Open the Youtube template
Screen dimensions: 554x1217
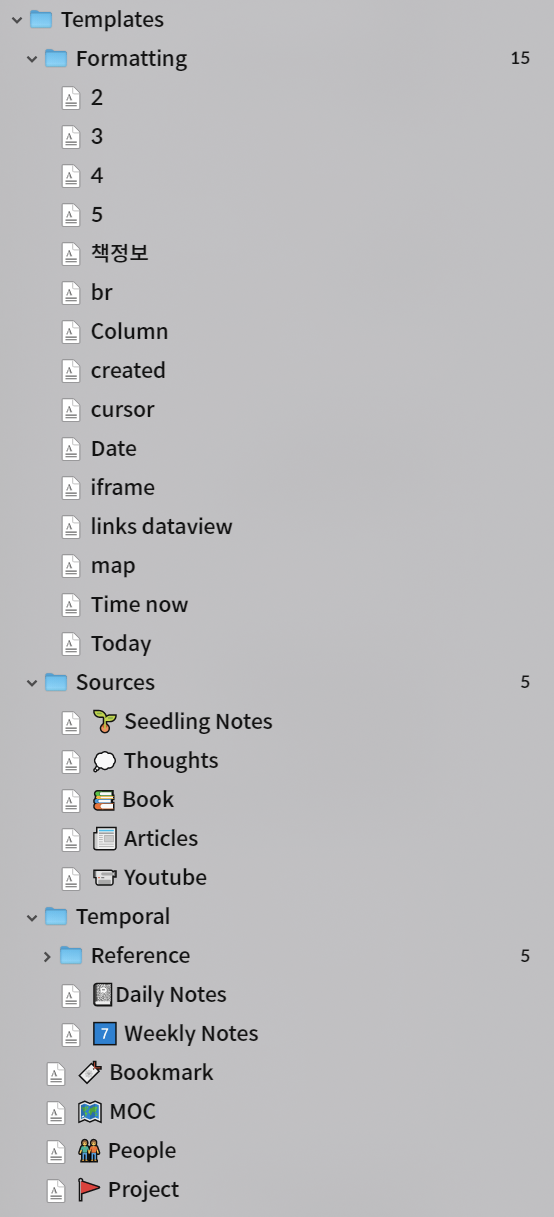point(165,877)
